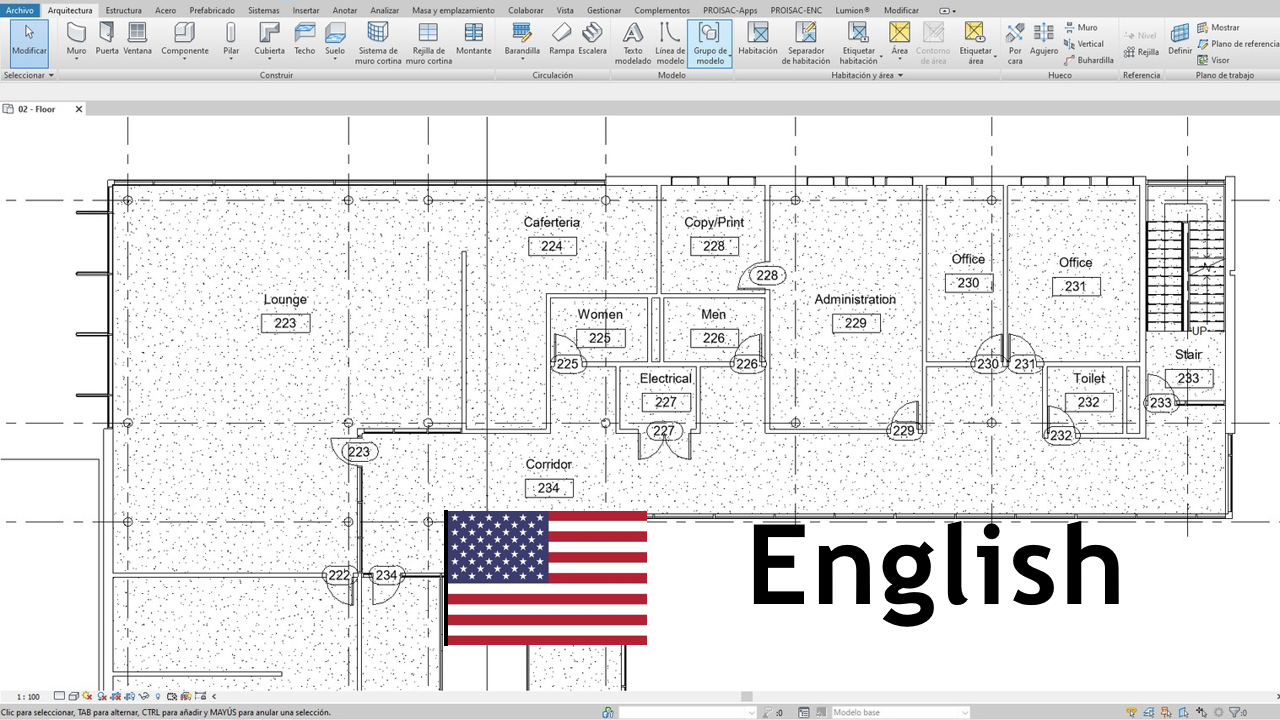
Task: Close the 02 - Floor view tab
Action: [x=79, y=109]
